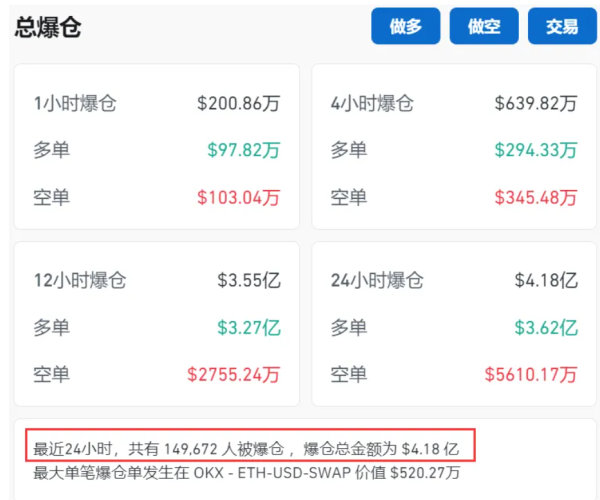Image resolution: width=600 pixels, height=500 pixels.
Task: Select the 多单 label in 4小时爆仓 card
Action: tap(349, 150)
